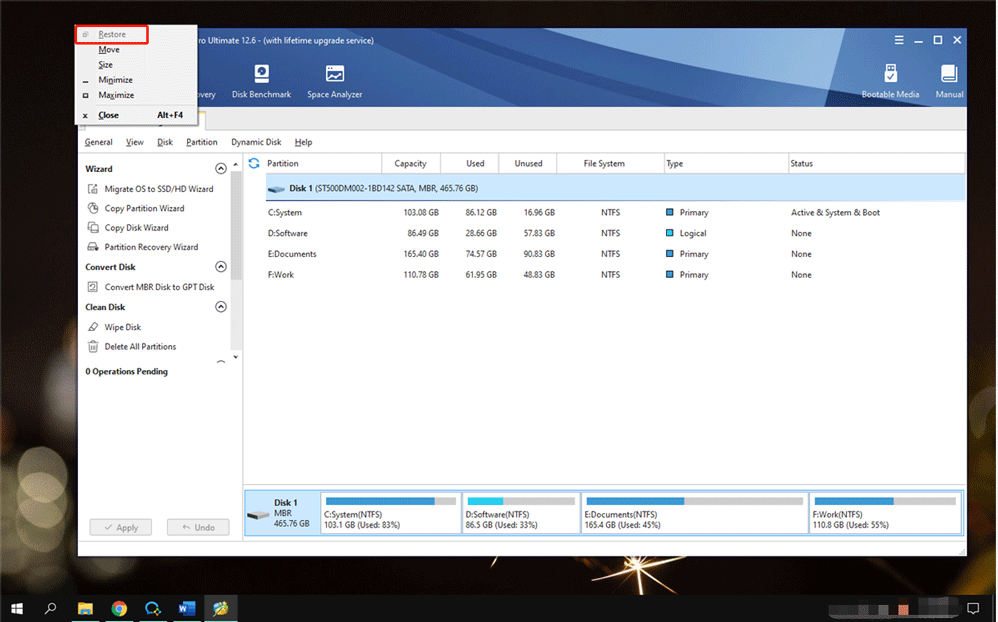Choose Size in the system menu
Screen dimensions: 998x622
[136, 65]
